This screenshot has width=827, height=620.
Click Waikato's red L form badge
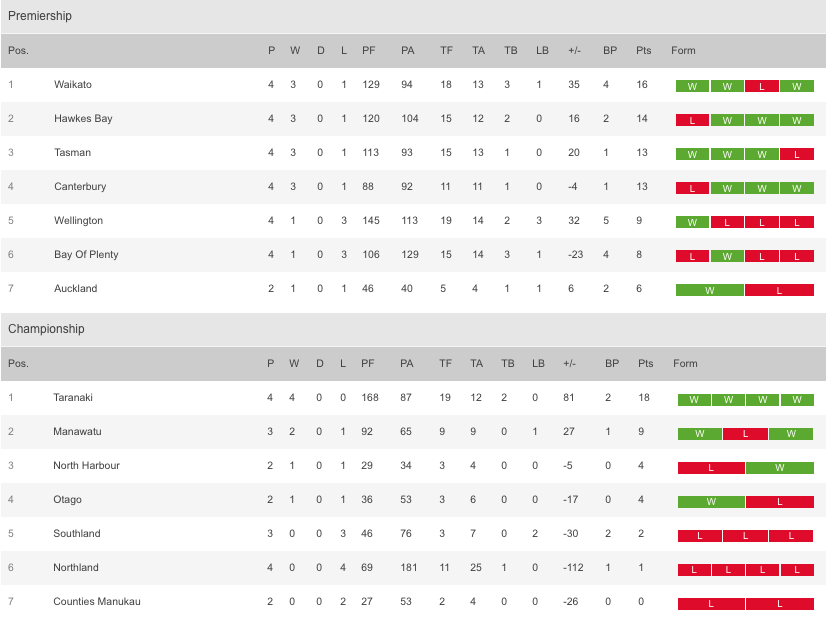point(762,86)
